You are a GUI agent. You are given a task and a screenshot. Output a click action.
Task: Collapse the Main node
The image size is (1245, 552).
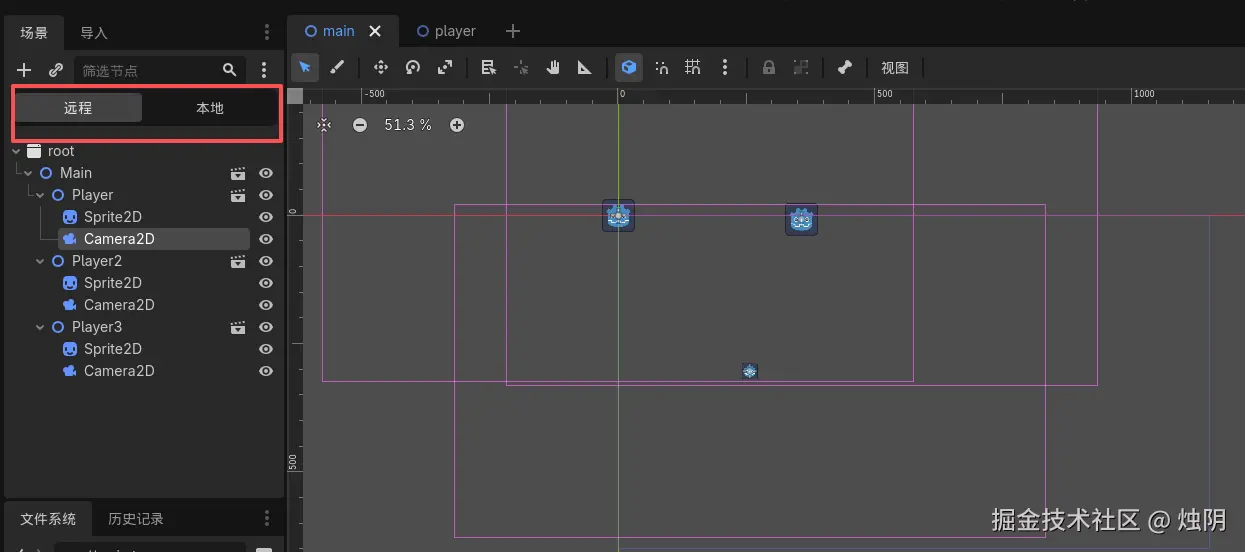pos(28,173)
